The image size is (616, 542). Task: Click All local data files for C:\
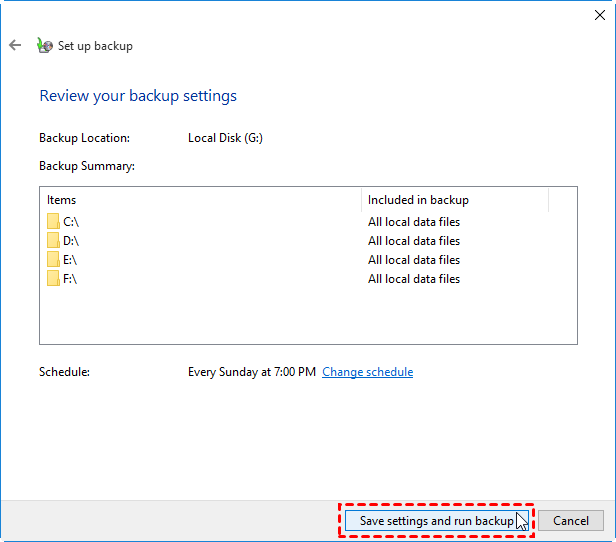[x=414, y=222]
